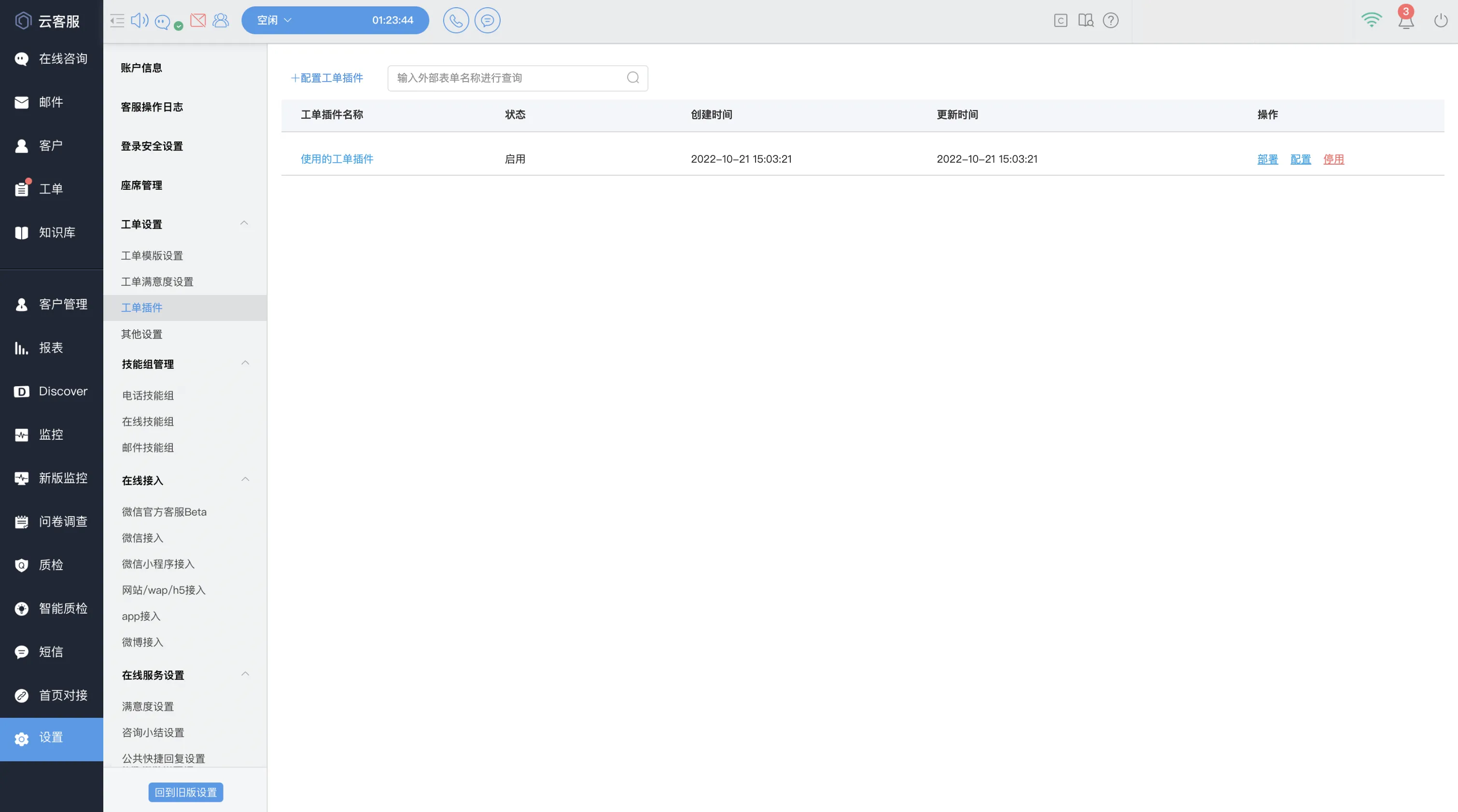Image resolution: width=1458 pixels, height=812 pixels.
Task: Select 网站/wap/h5接入
Action: [x=164, y=590]
